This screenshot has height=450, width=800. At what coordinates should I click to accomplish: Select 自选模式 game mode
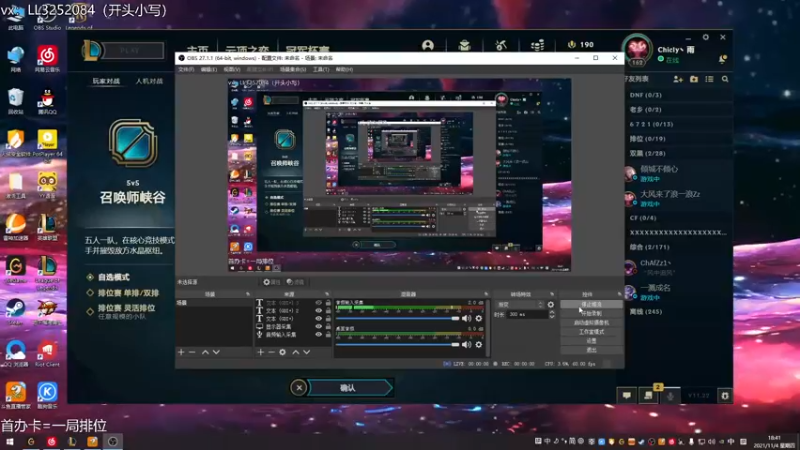[x=113, y=277]
